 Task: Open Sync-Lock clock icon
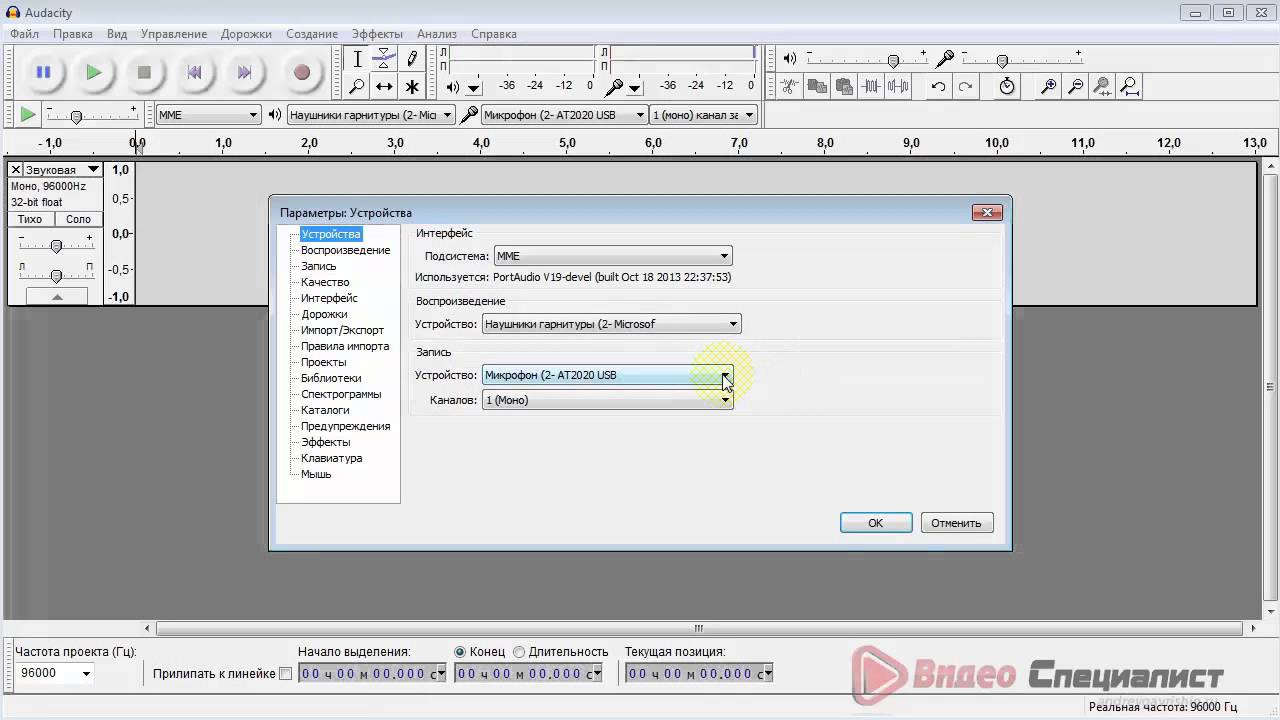point(1007,86)
